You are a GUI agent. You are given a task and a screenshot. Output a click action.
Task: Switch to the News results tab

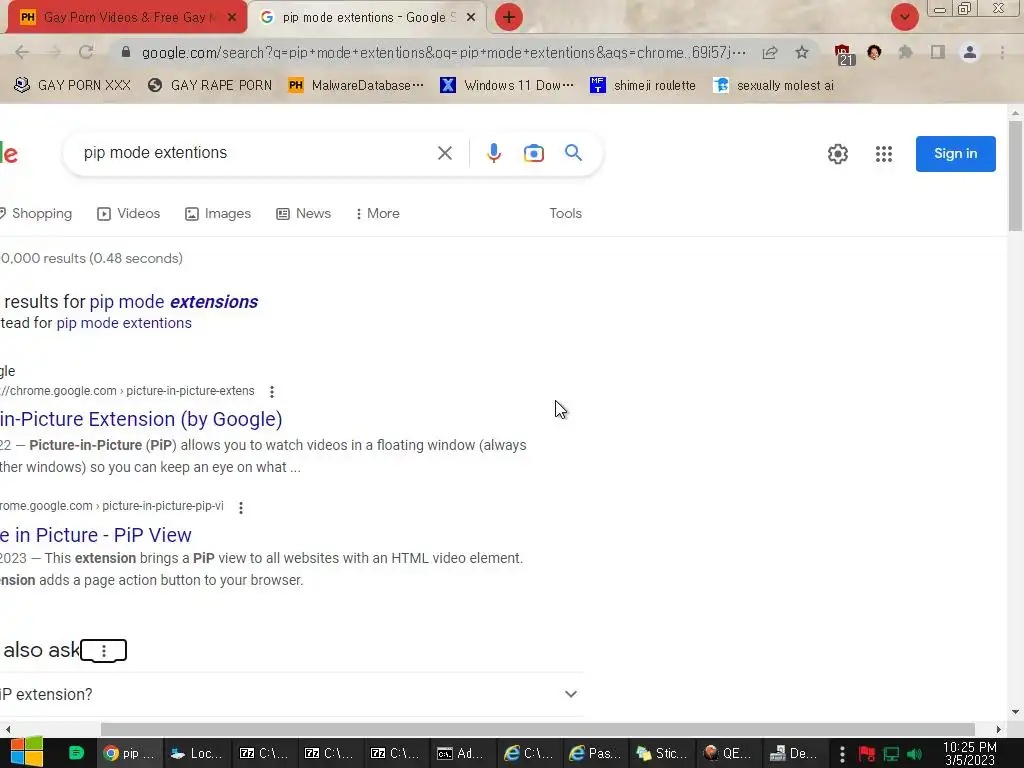(x=304, y=214)
